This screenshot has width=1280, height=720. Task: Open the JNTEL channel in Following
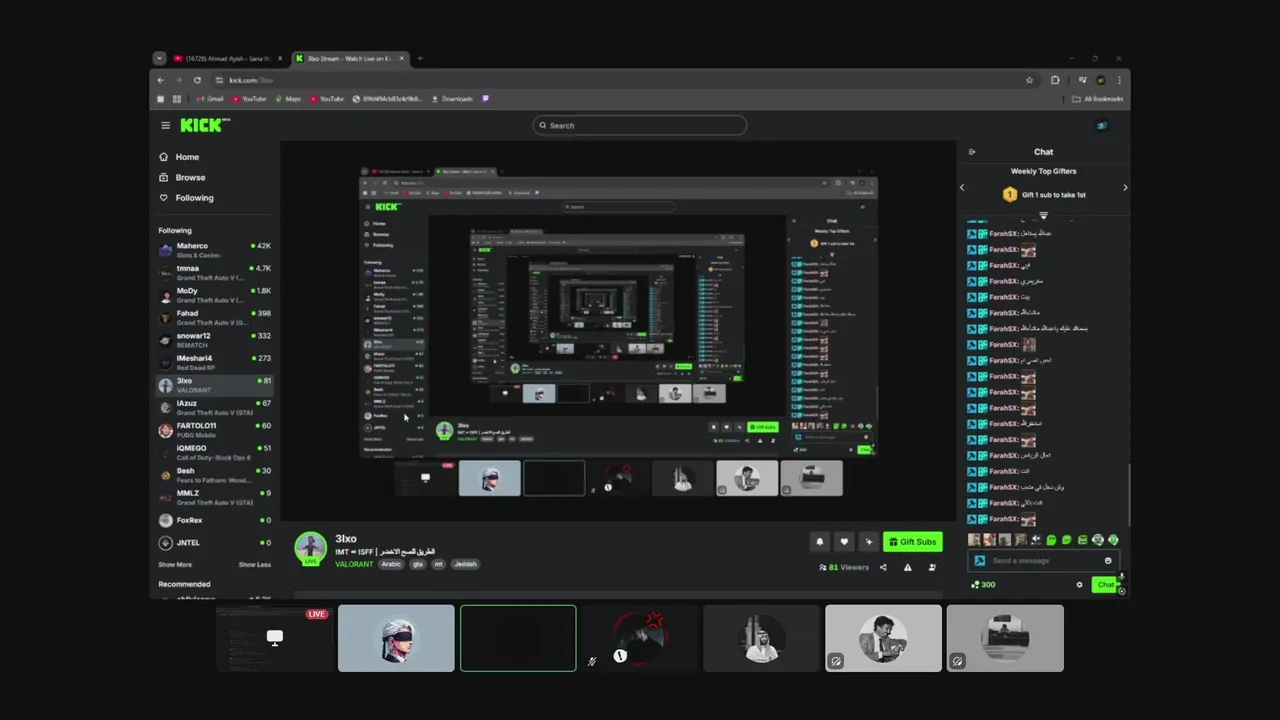point(215,543)
